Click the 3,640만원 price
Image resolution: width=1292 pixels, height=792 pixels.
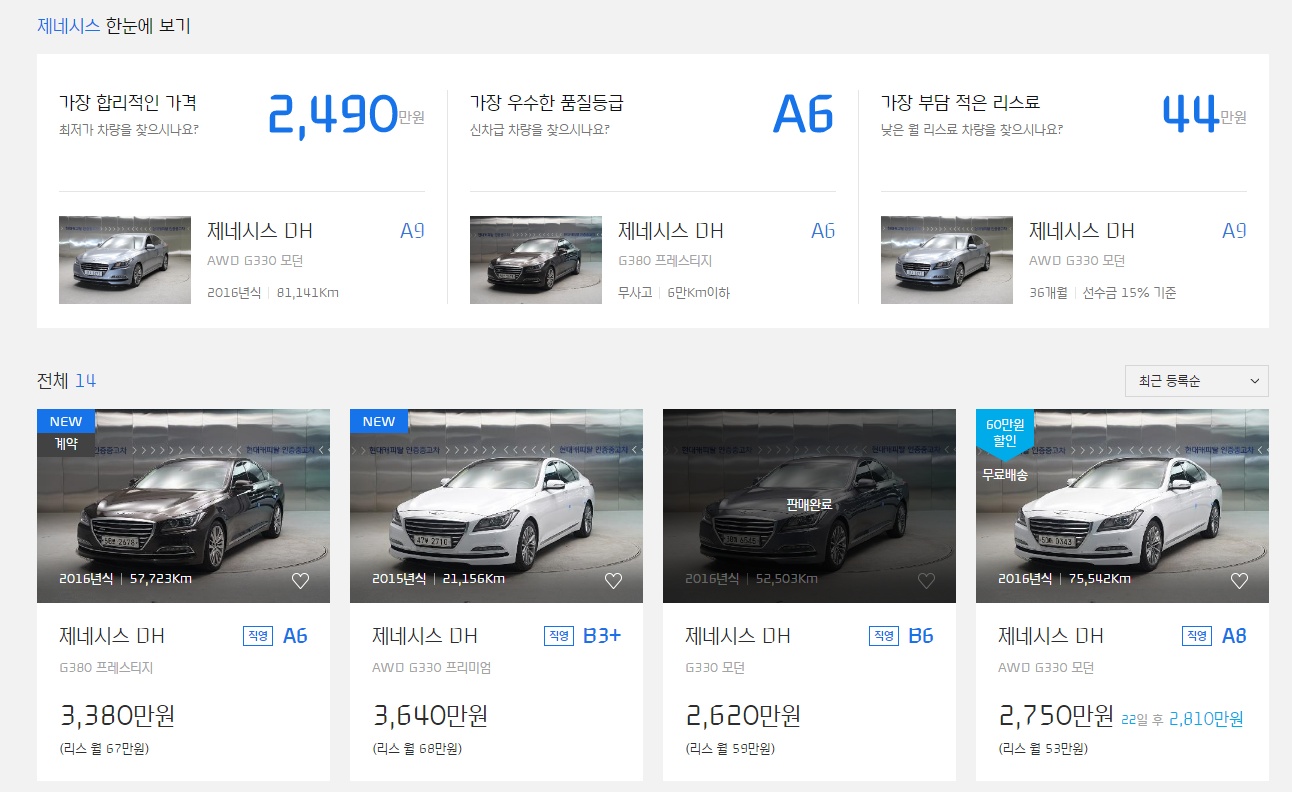coord(430,716)
